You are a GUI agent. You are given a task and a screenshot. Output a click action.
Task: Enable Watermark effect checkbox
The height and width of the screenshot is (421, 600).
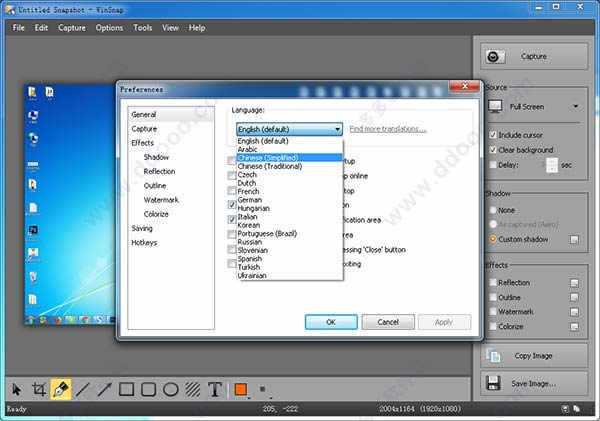pyautogui.click(x=493, y=312)
